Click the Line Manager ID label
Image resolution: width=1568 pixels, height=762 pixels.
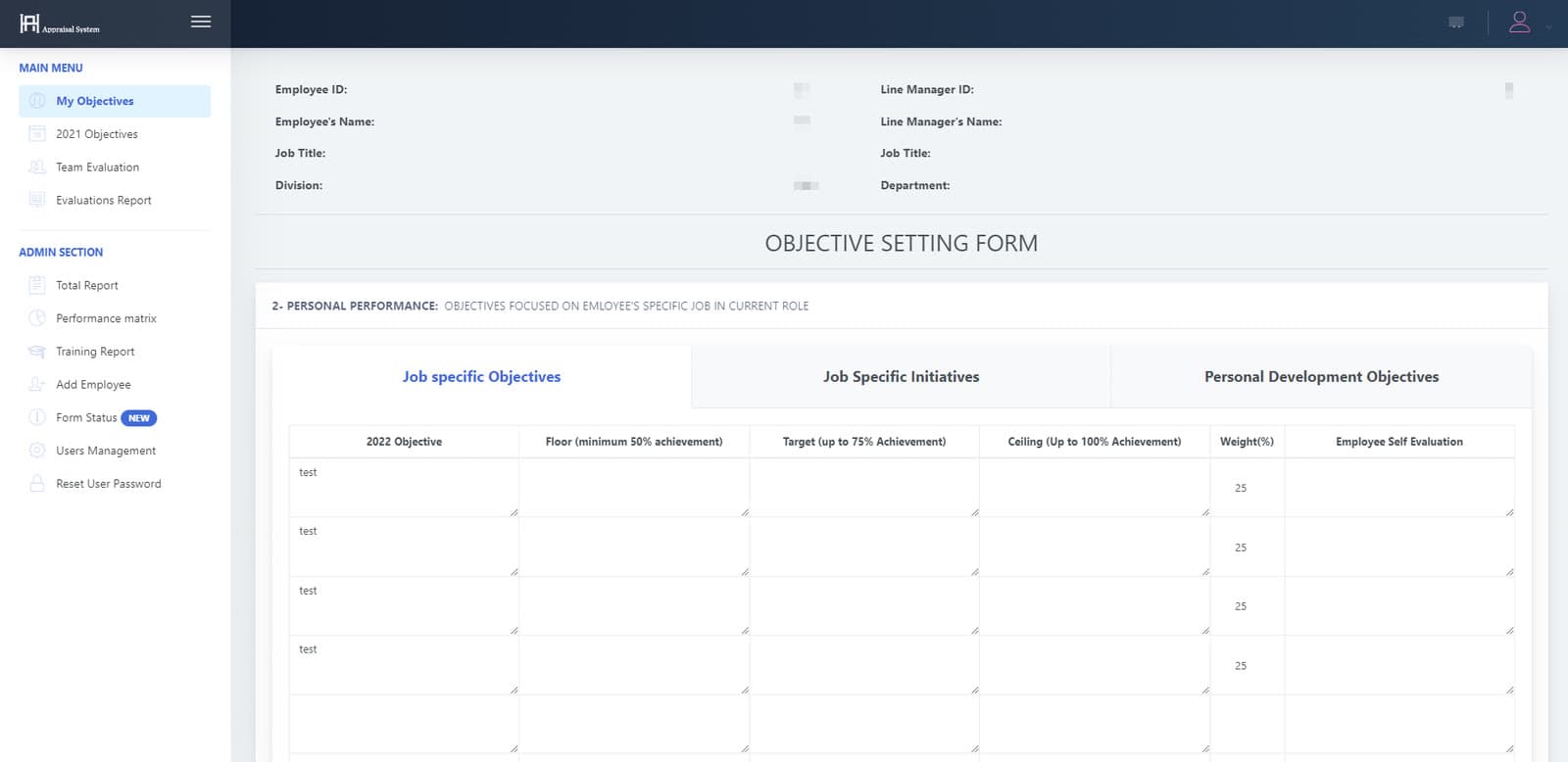[927, 89]
